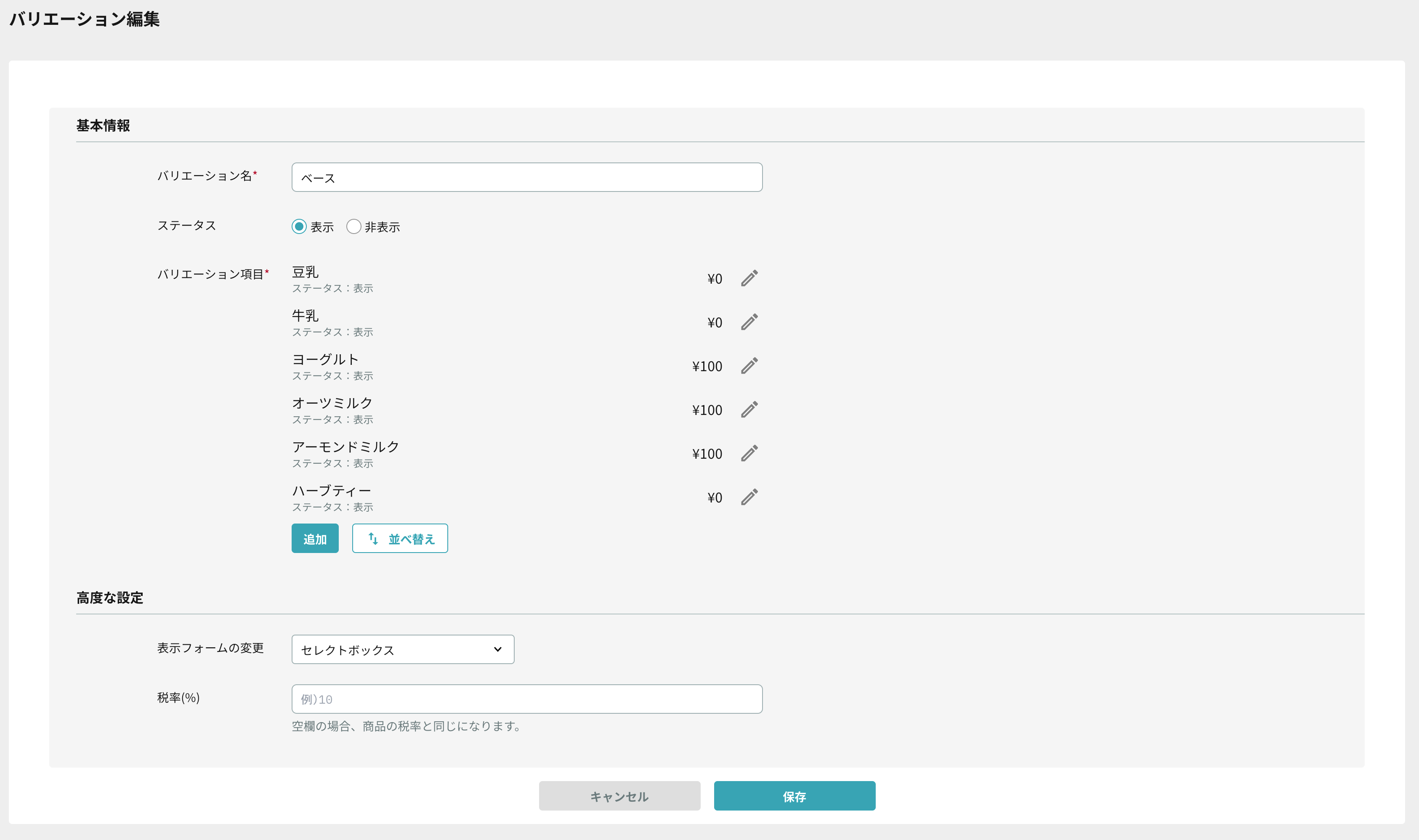The image size is (1419, 840).
Task: Click the キャンセル button
Action: tap(620, 796)
